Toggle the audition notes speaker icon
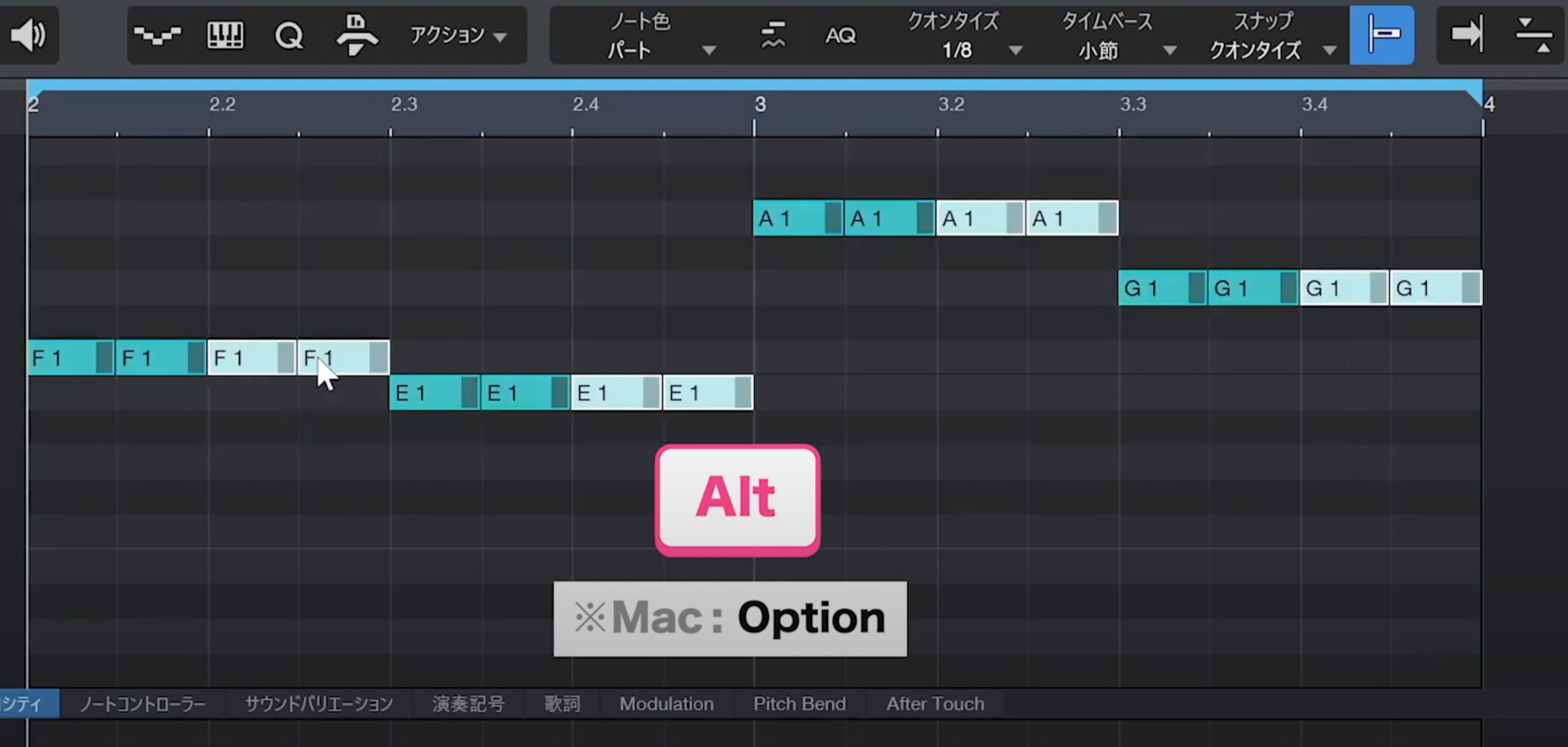The height and width of the screenshot is (747, 1568). (28, 35)
